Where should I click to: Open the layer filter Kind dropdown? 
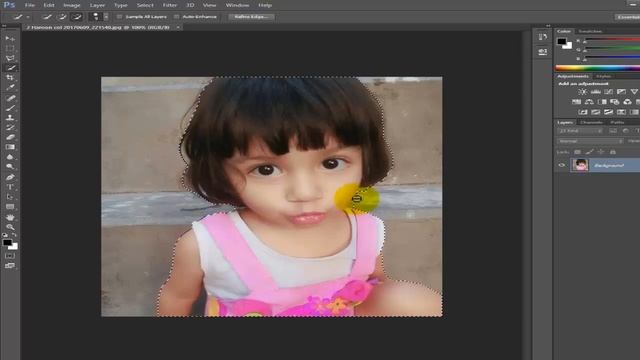point(580,131)
